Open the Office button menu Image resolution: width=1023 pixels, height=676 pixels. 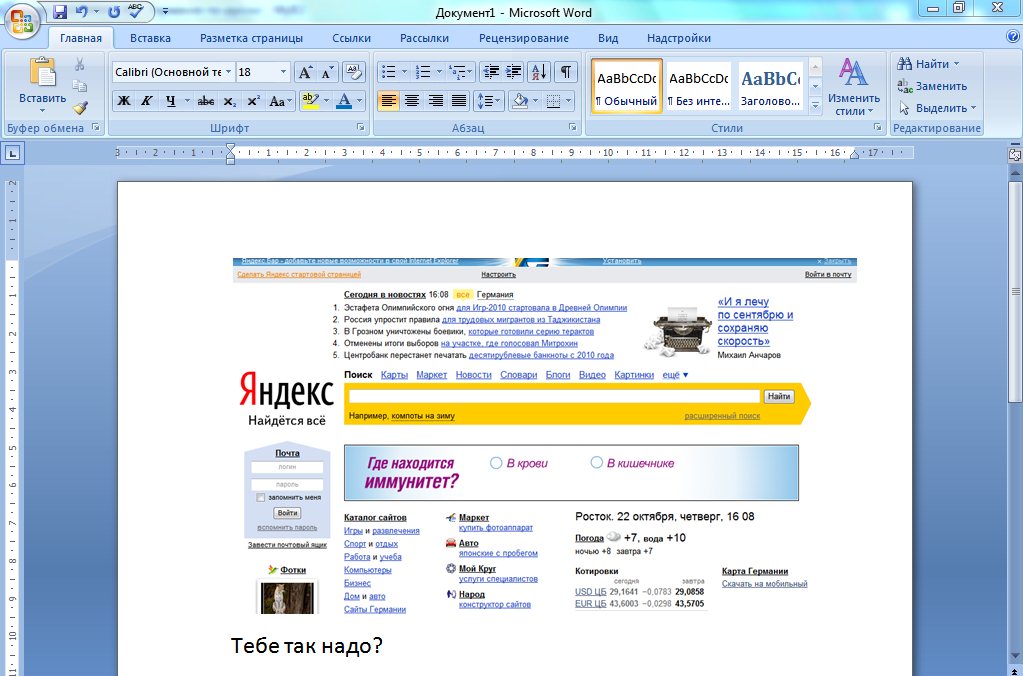[22, 20]
